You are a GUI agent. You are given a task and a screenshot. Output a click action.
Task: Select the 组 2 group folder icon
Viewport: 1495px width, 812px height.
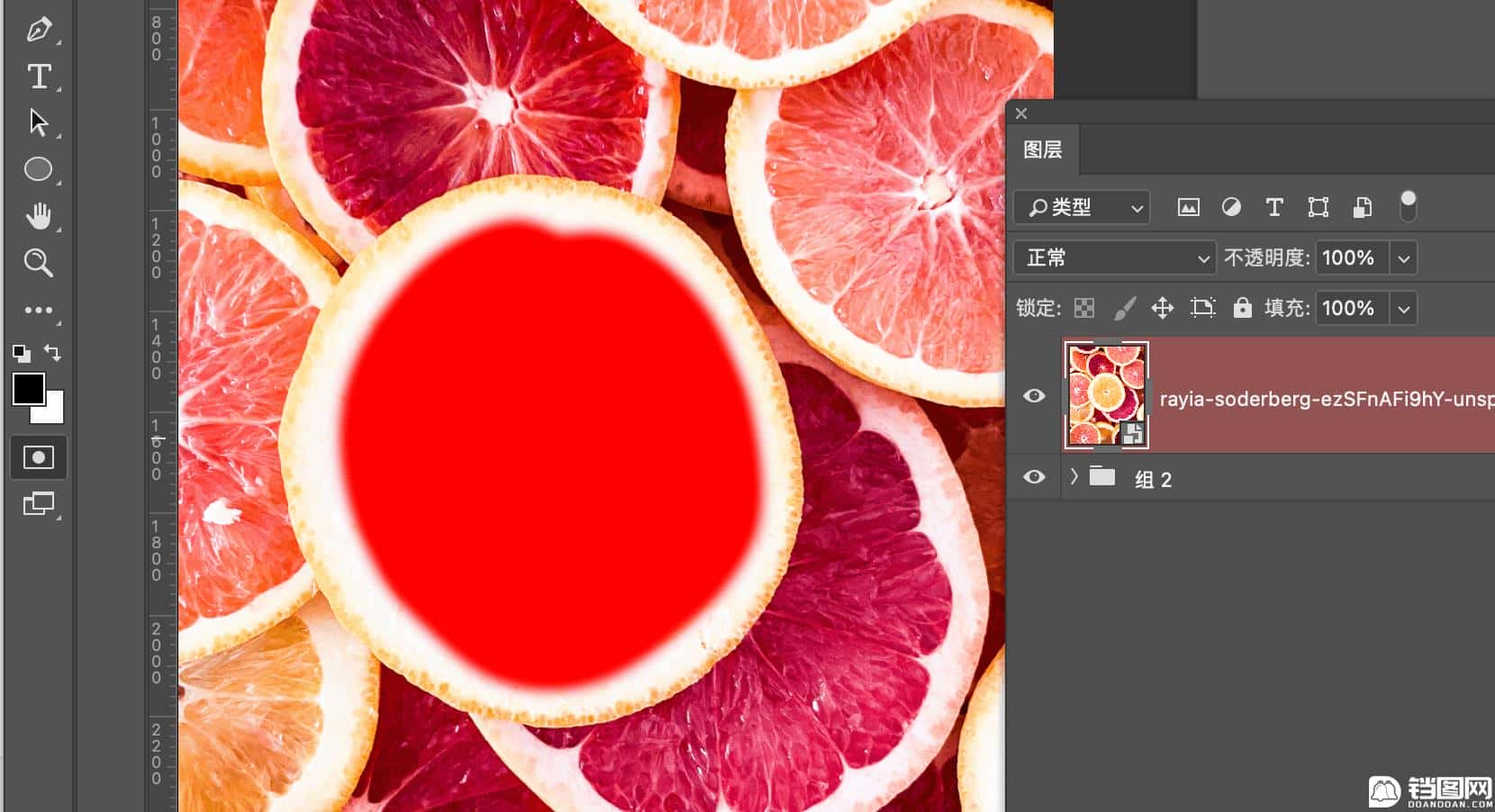point(1102,476)
